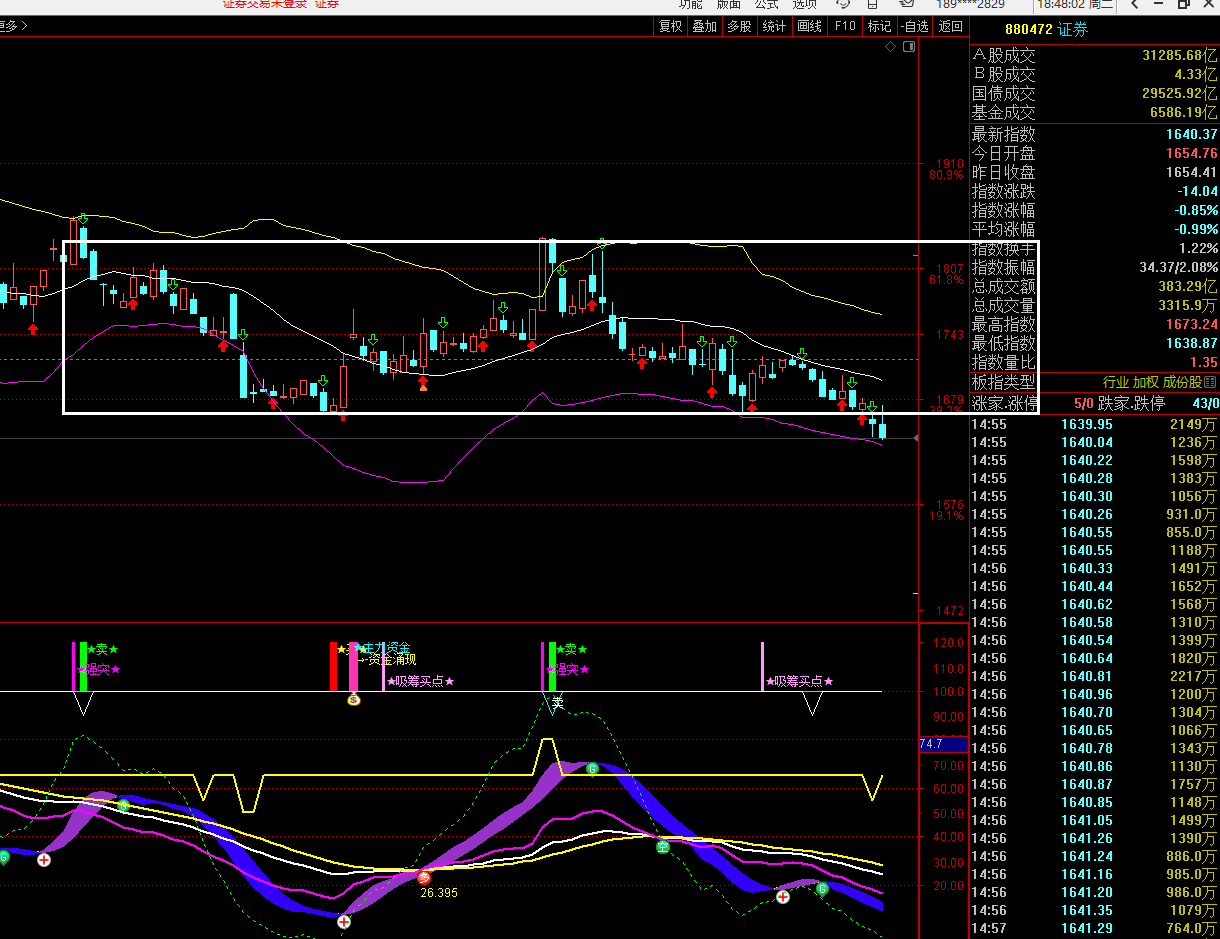Click the ★吸筹买点★ label on the right
This screenshot has width=1220, height=939.
point(799,681)
